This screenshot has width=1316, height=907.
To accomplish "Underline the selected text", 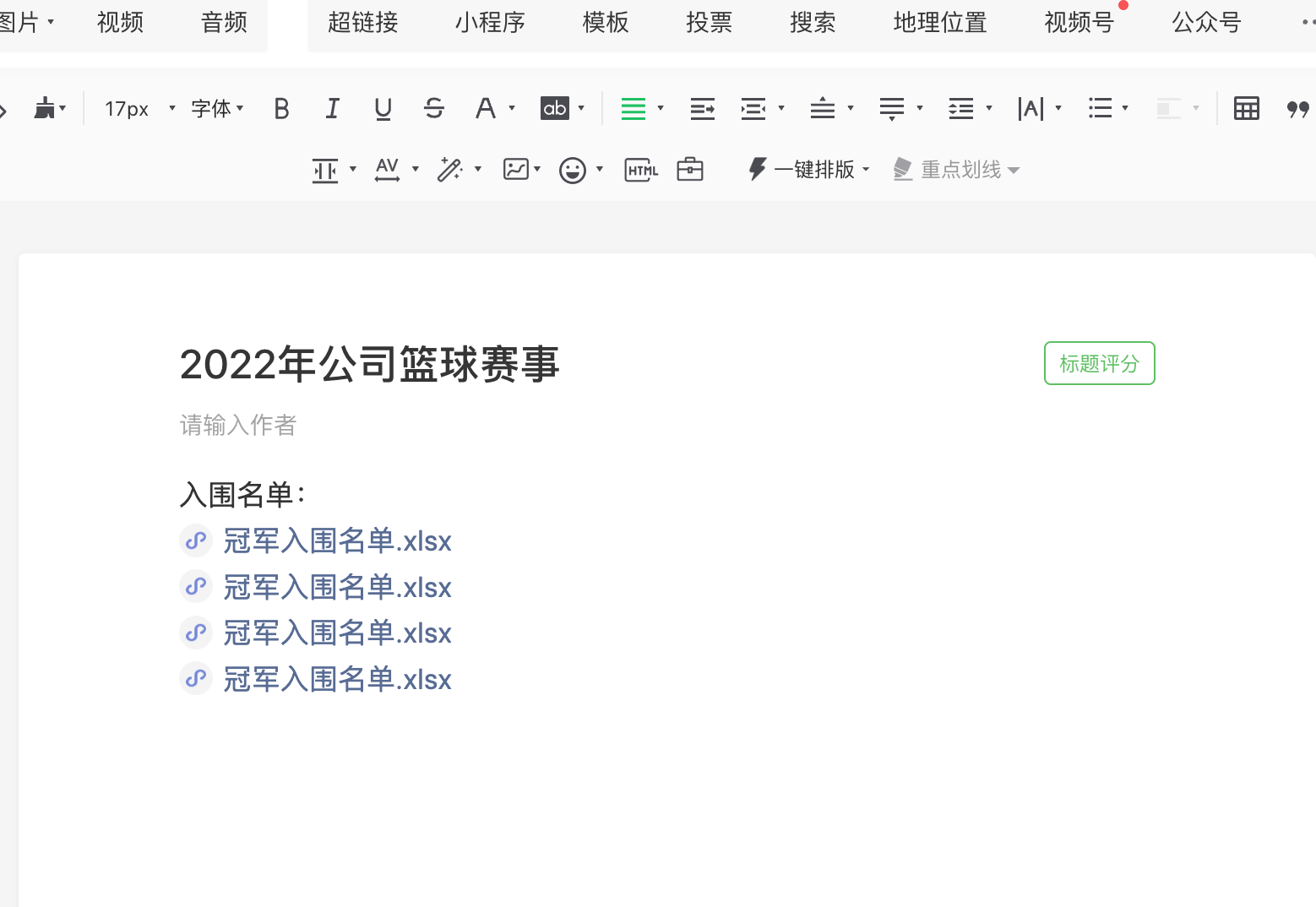I will [x=383, y=108].
